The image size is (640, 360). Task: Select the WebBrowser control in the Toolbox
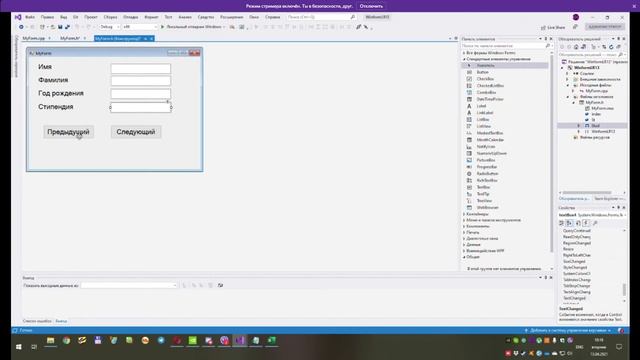[x=504, y=207]
